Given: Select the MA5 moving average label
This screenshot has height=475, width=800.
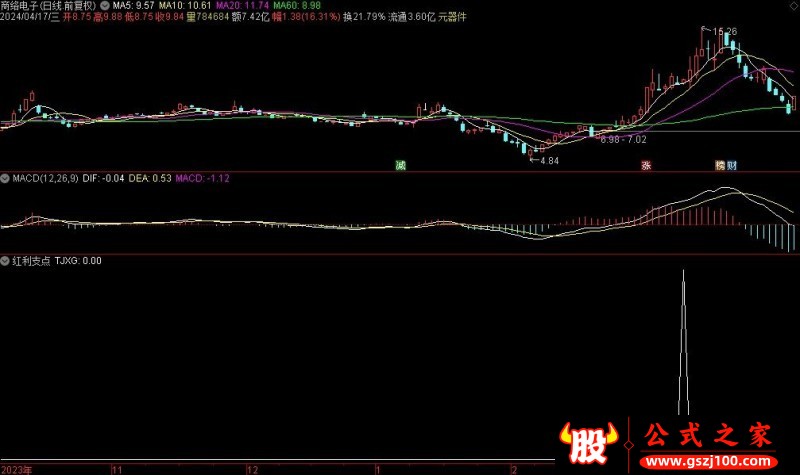Looking at the screenshot, I should pos(130,5).
